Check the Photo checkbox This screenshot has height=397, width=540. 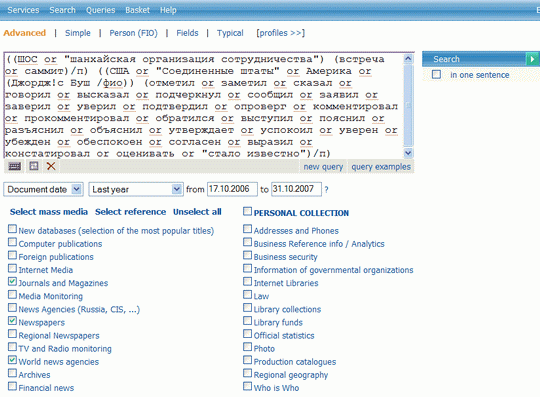coord(247,347)
